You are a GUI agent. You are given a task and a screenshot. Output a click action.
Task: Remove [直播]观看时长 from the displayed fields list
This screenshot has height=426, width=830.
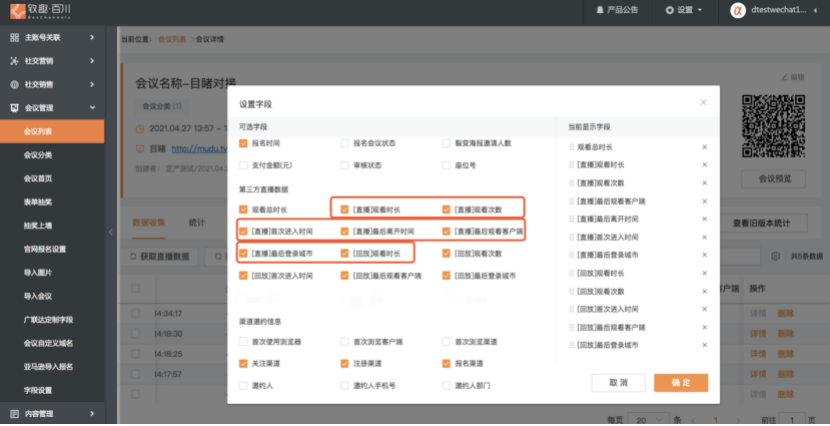[705, 165]
